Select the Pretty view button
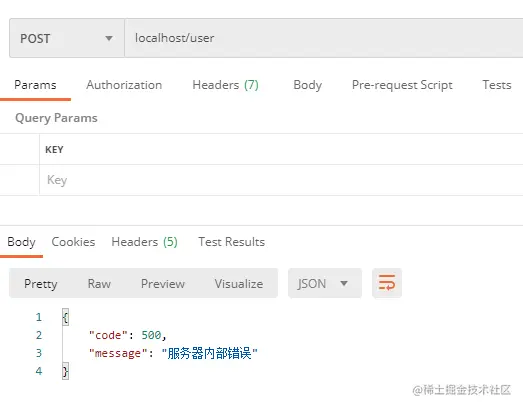 point(41,284)
